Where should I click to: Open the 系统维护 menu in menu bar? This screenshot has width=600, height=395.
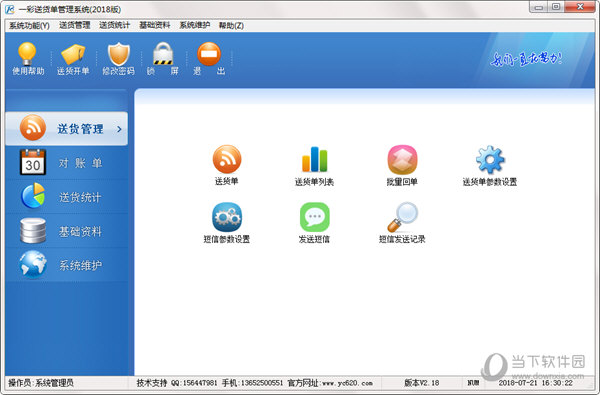pos(195,25)
